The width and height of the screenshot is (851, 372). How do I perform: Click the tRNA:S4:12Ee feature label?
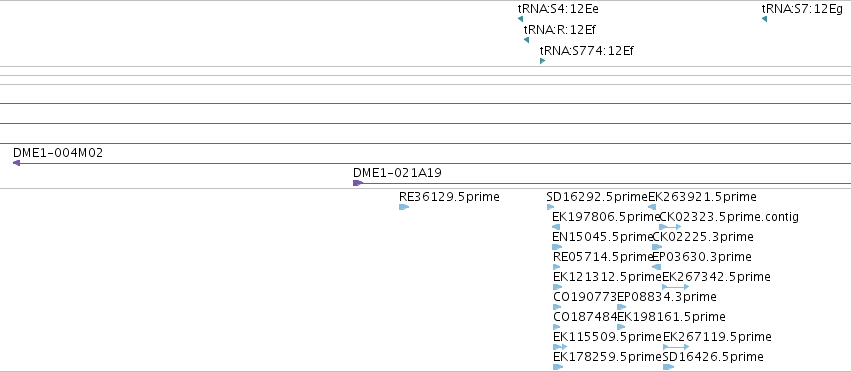(x=558, y=9)
